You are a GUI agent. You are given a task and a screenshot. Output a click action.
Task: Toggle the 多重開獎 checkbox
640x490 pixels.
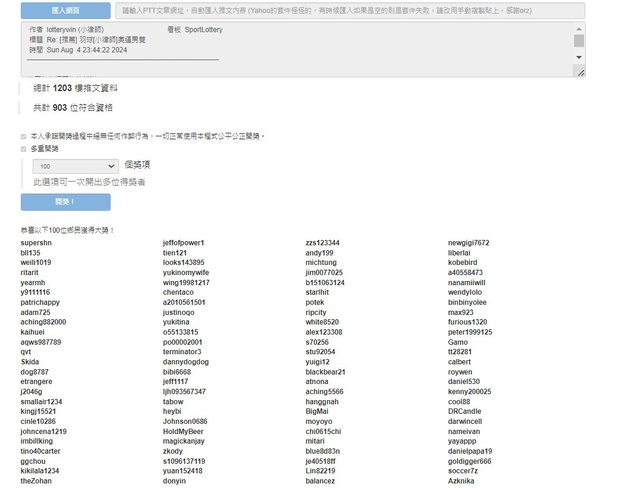pos(24,149)
